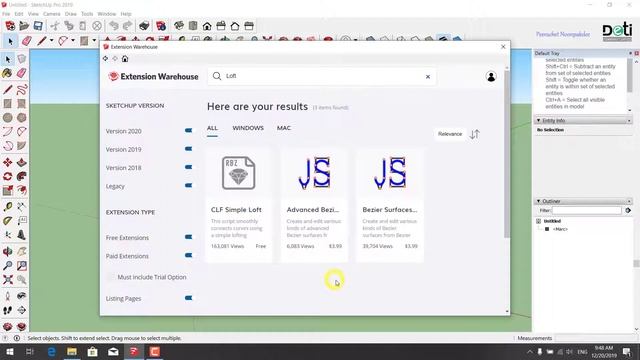Select the Rotate tool in left toolset
The width and height of the screenshot is (640, 360).
7,177
